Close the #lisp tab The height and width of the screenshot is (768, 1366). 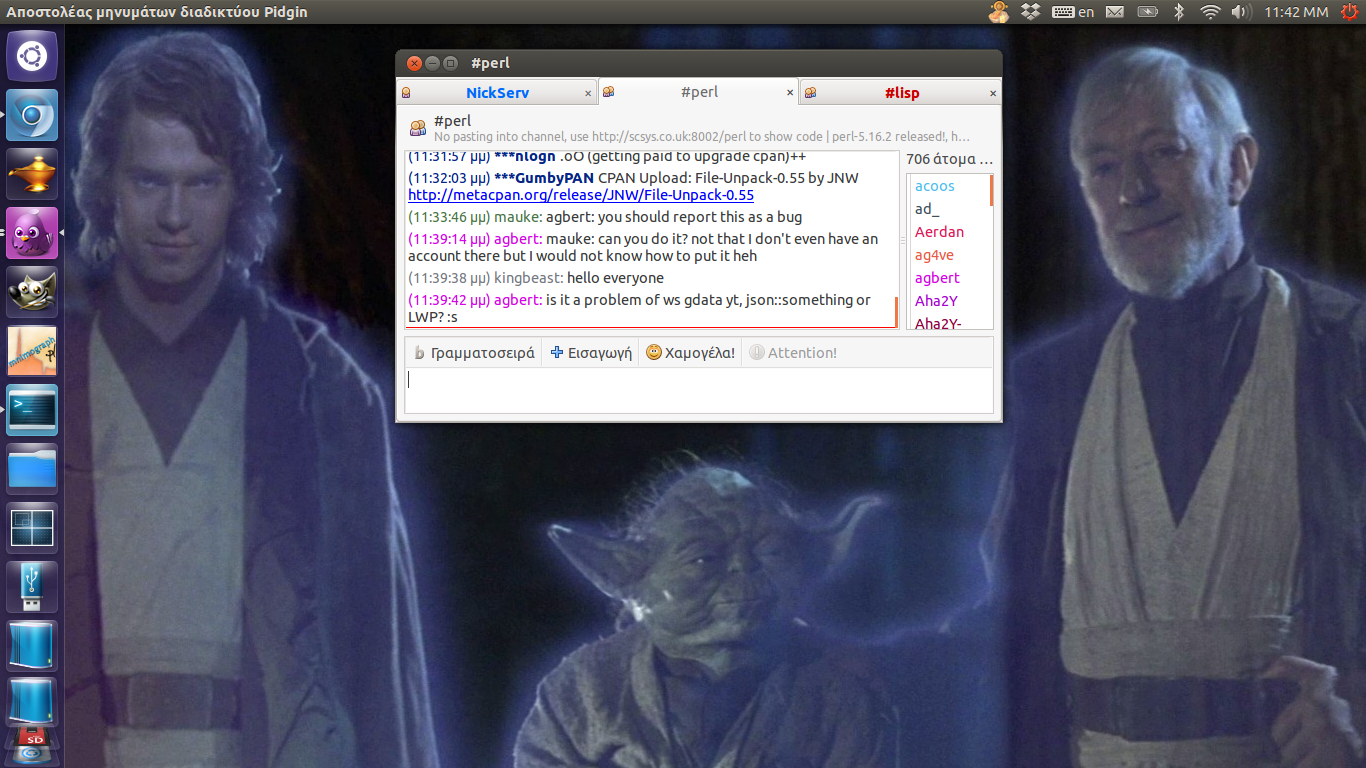tap(993, 93)
